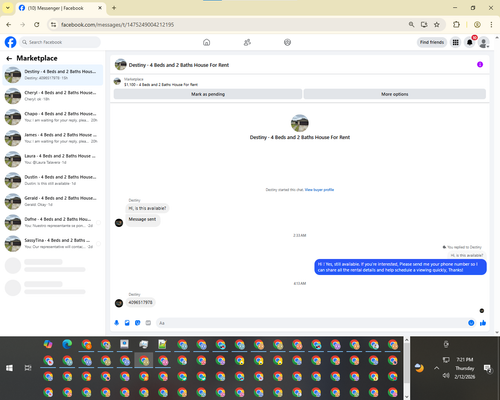Click the Find friends button

pos(432,42)
